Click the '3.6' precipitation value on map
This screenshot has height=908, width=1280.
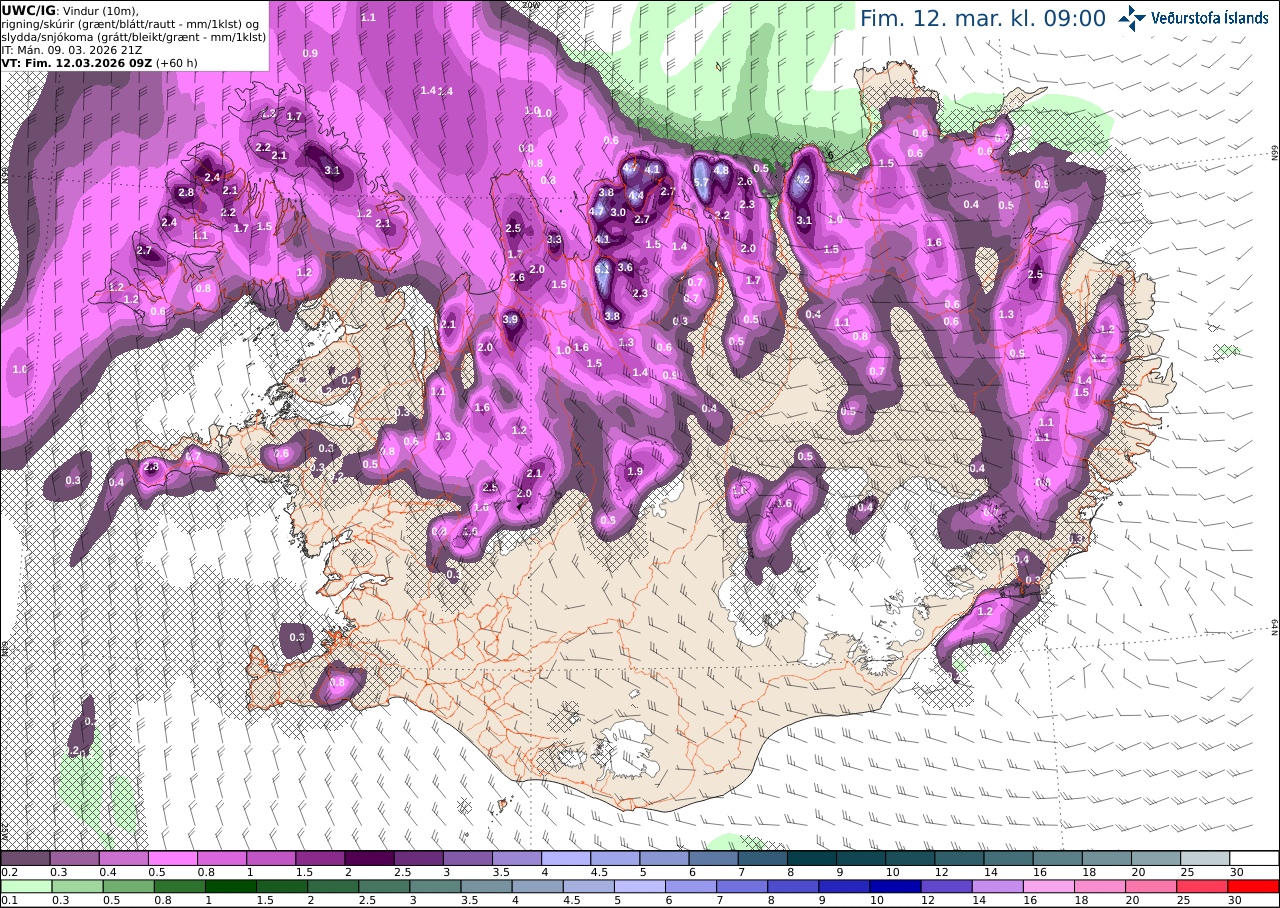coord(625,268)
